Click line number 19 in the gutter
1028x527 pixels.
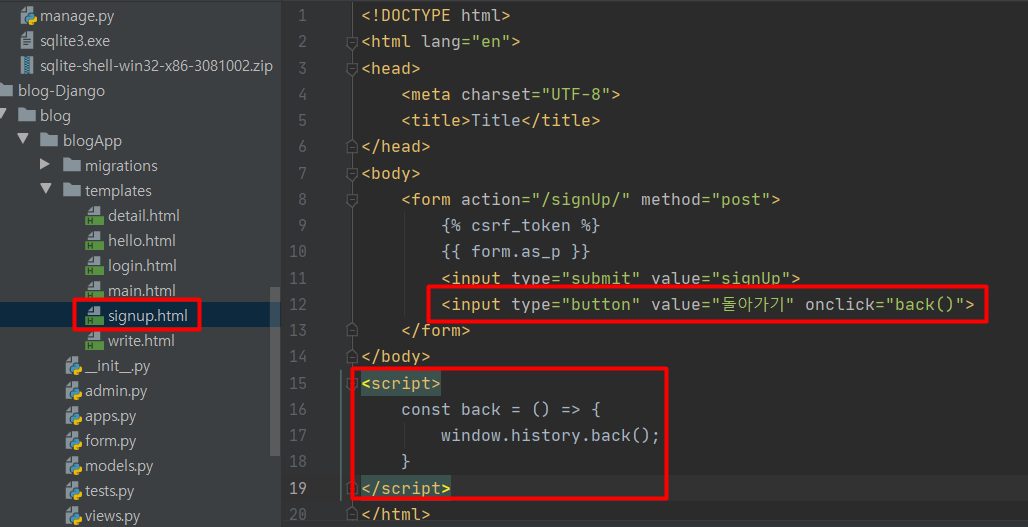298,488
